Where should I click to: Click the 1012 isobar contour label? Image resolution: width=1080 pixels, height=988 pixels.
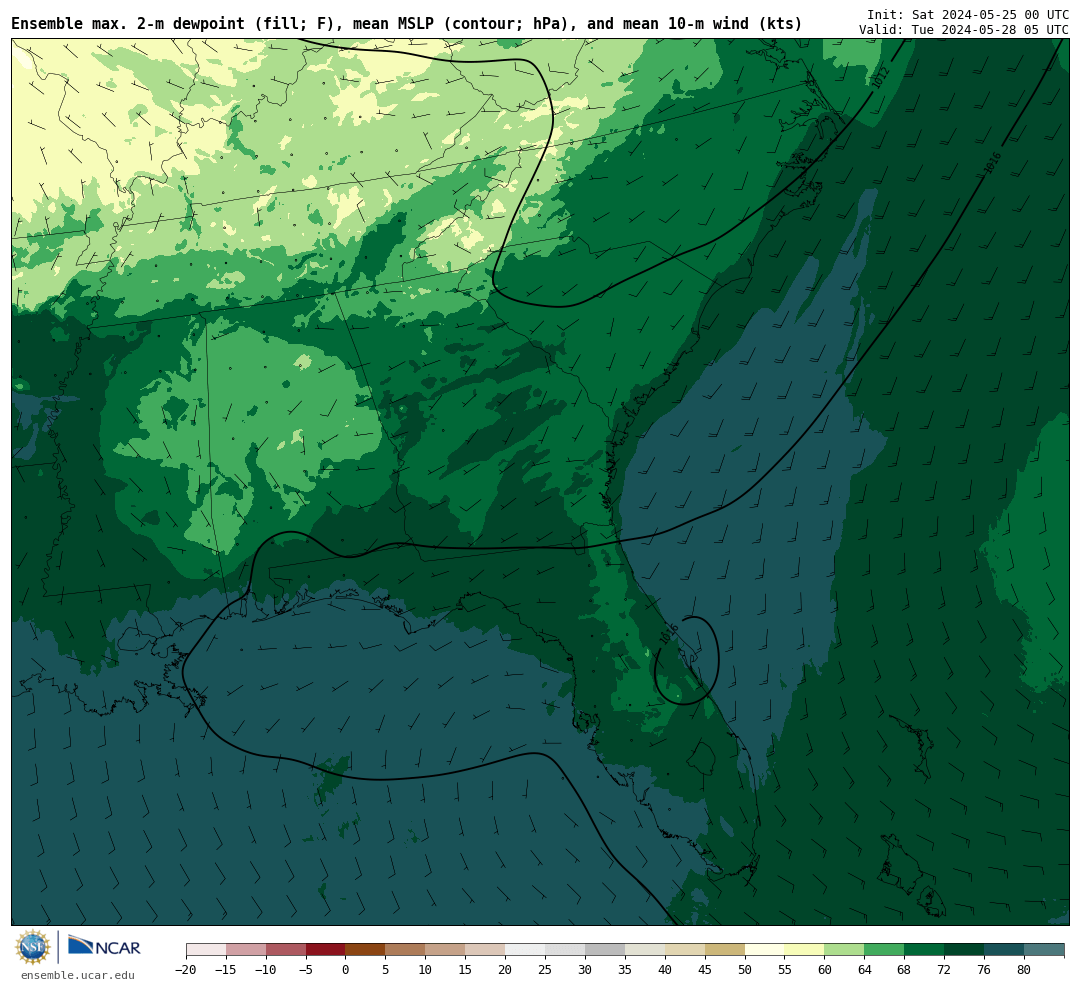(879, 76)
